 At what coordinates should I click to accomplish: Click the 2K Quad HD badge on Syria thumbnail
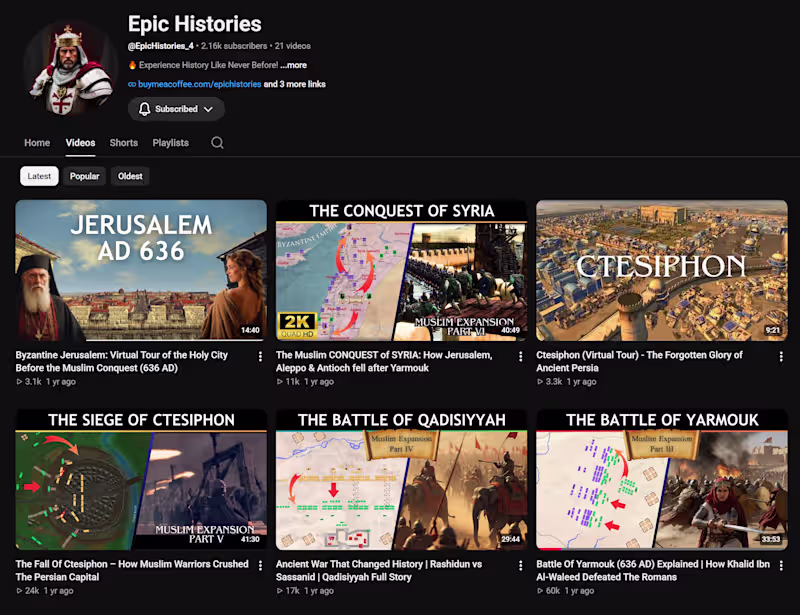tap(297, 325)
